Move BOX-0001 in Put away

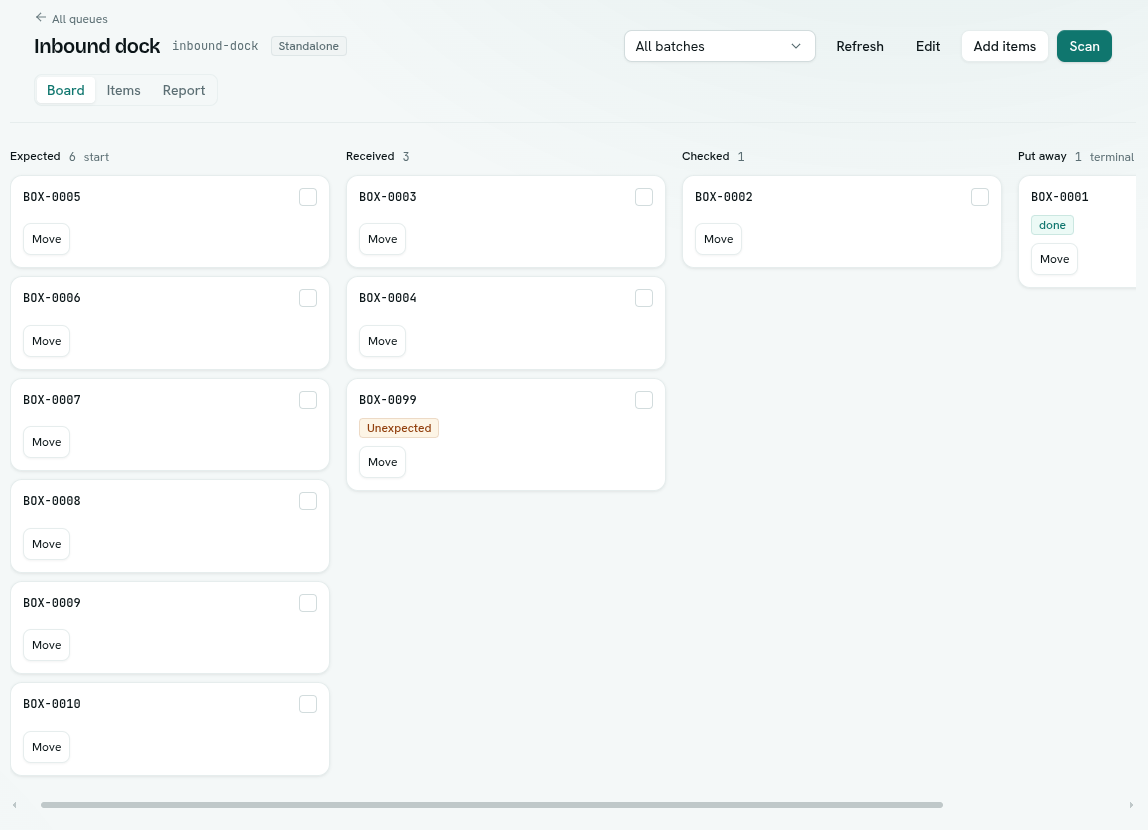tap(1054, 259)
